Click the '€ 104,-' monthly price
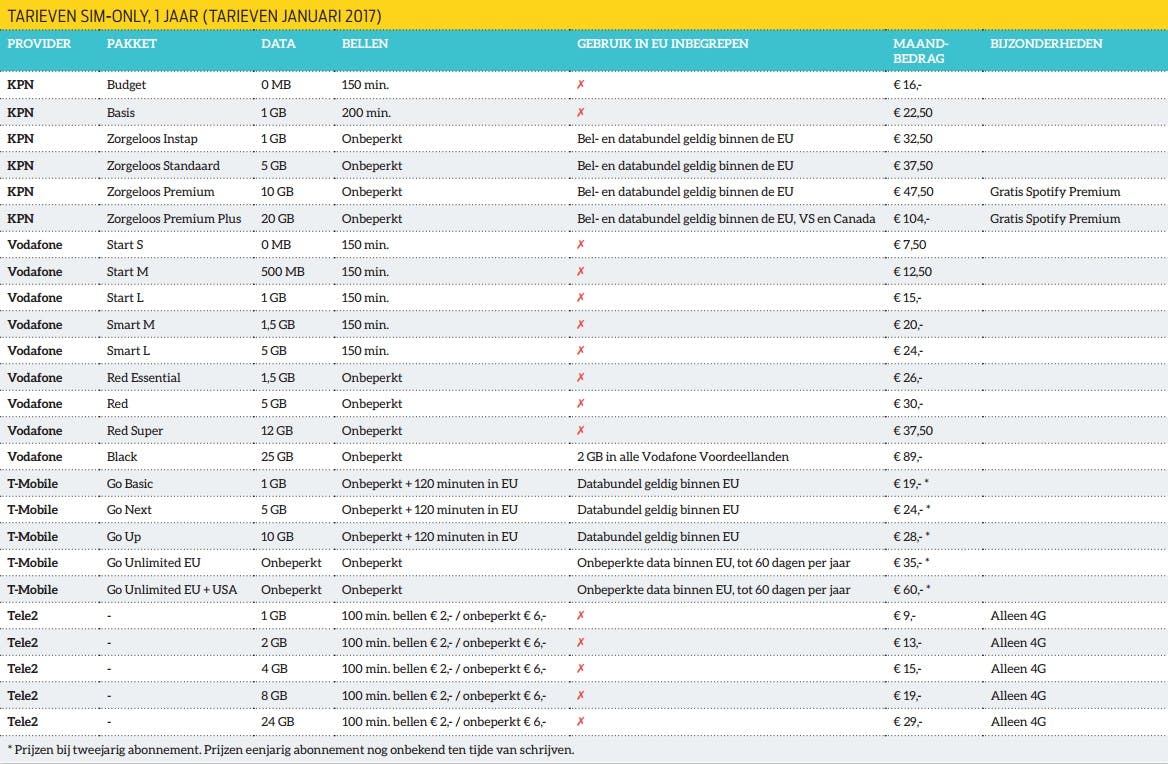This screenshot has height=764, width=1168. [911, 219]
